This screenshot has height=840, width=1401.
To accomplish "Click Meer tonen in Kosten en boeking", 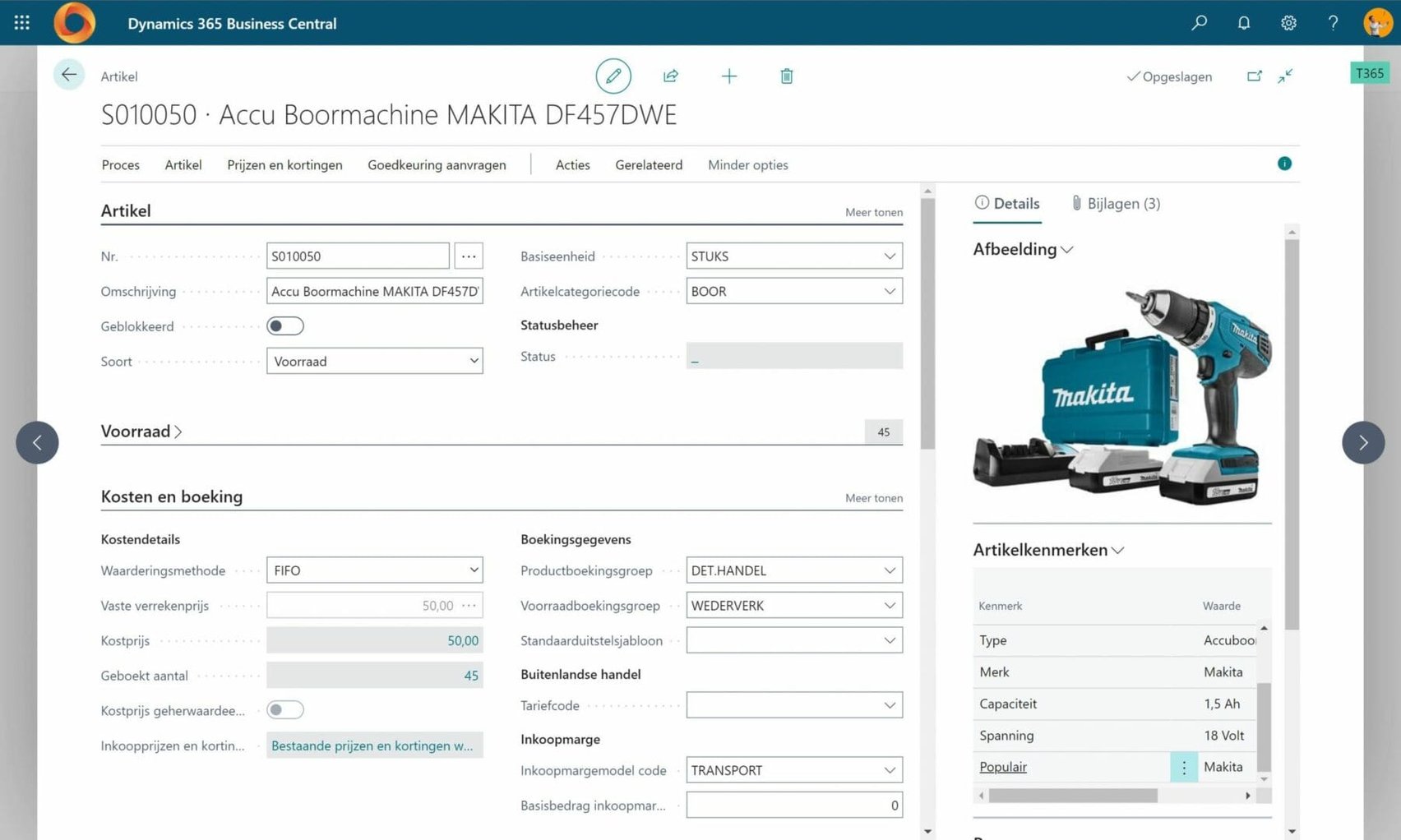I will pos(874,498).
